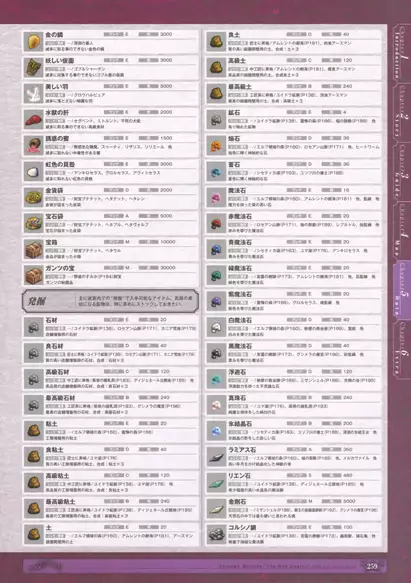This screenshot has width=411, height=583.
Task: Select the item name 最高級粘土
Action: coord(60,502)
